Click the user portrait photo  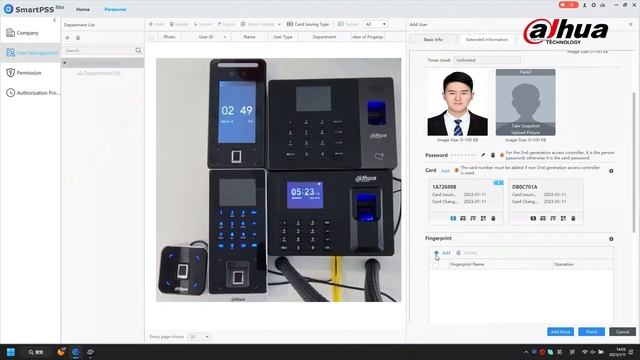pyautogui.click(x=458, y=102)
